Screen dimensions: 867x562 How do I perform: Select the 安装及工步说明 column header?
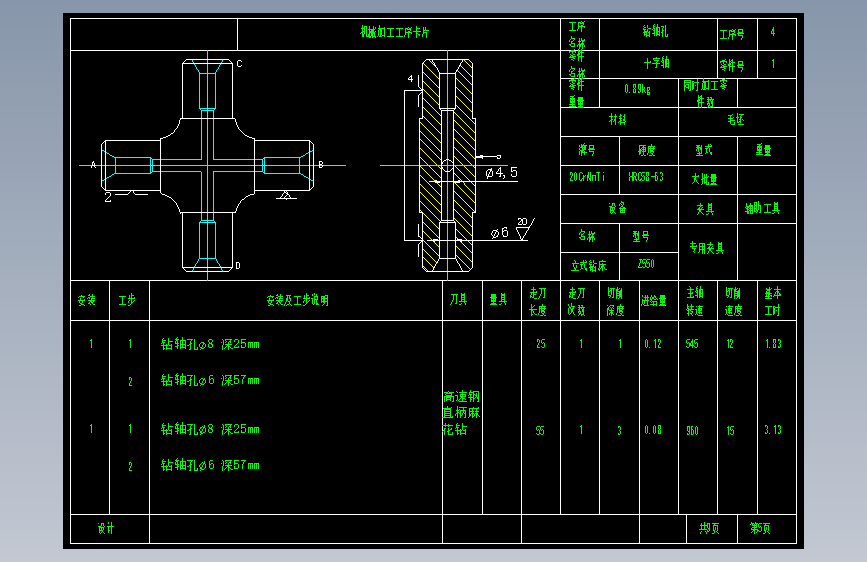297,300
